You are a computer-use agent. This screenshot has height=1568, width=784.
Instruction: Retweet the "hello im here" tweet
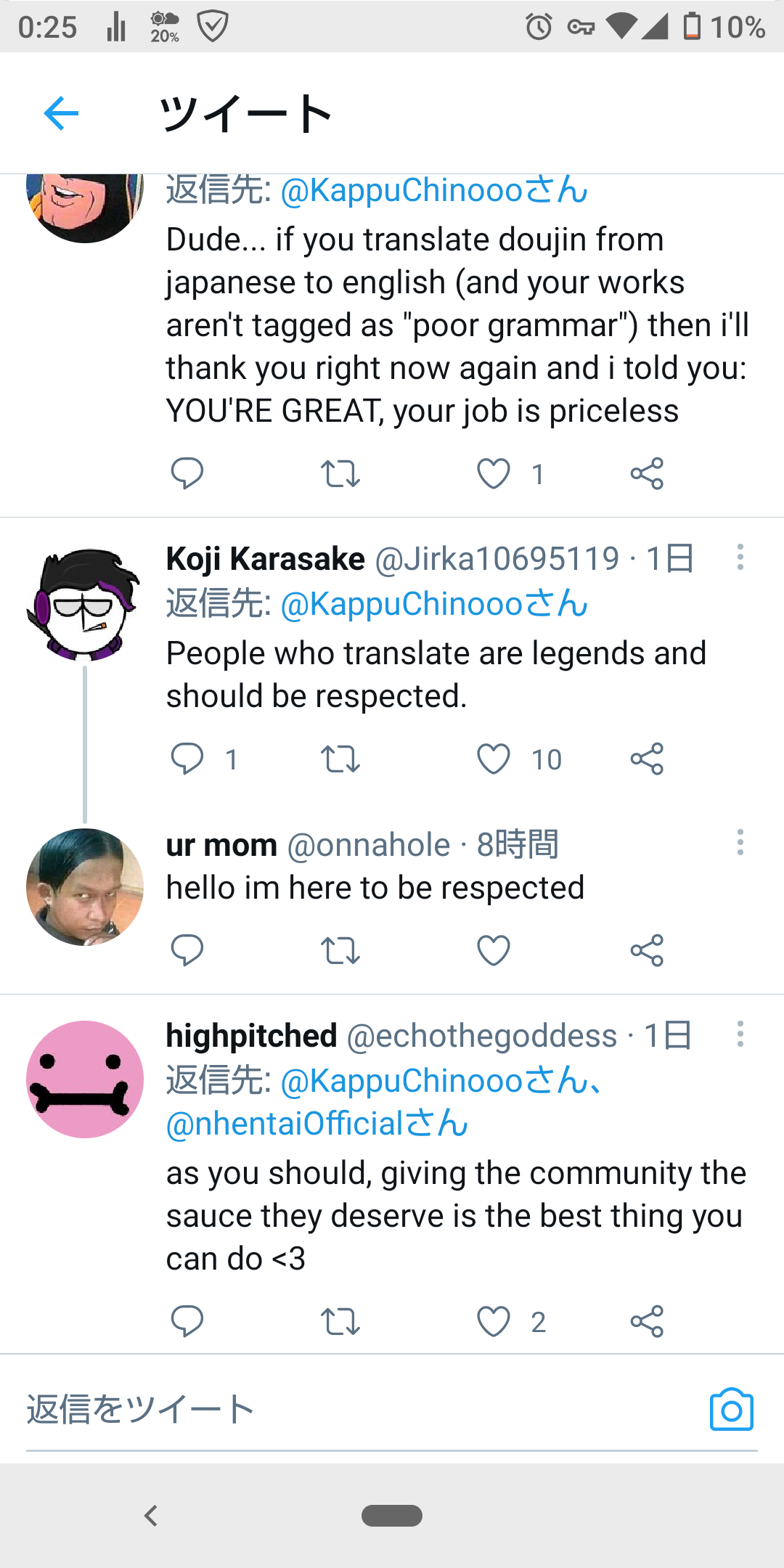[x=340, y=950]
